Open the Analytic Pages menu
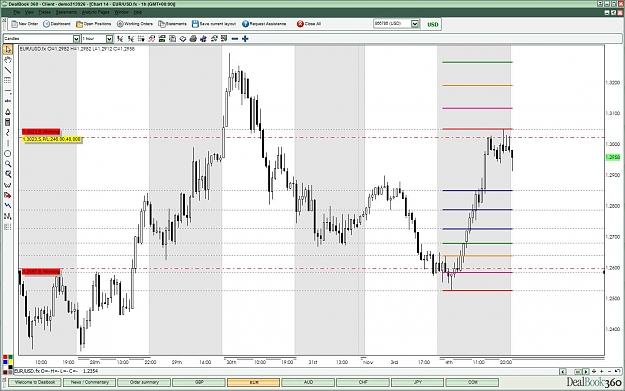 click(x=95, y=12)
